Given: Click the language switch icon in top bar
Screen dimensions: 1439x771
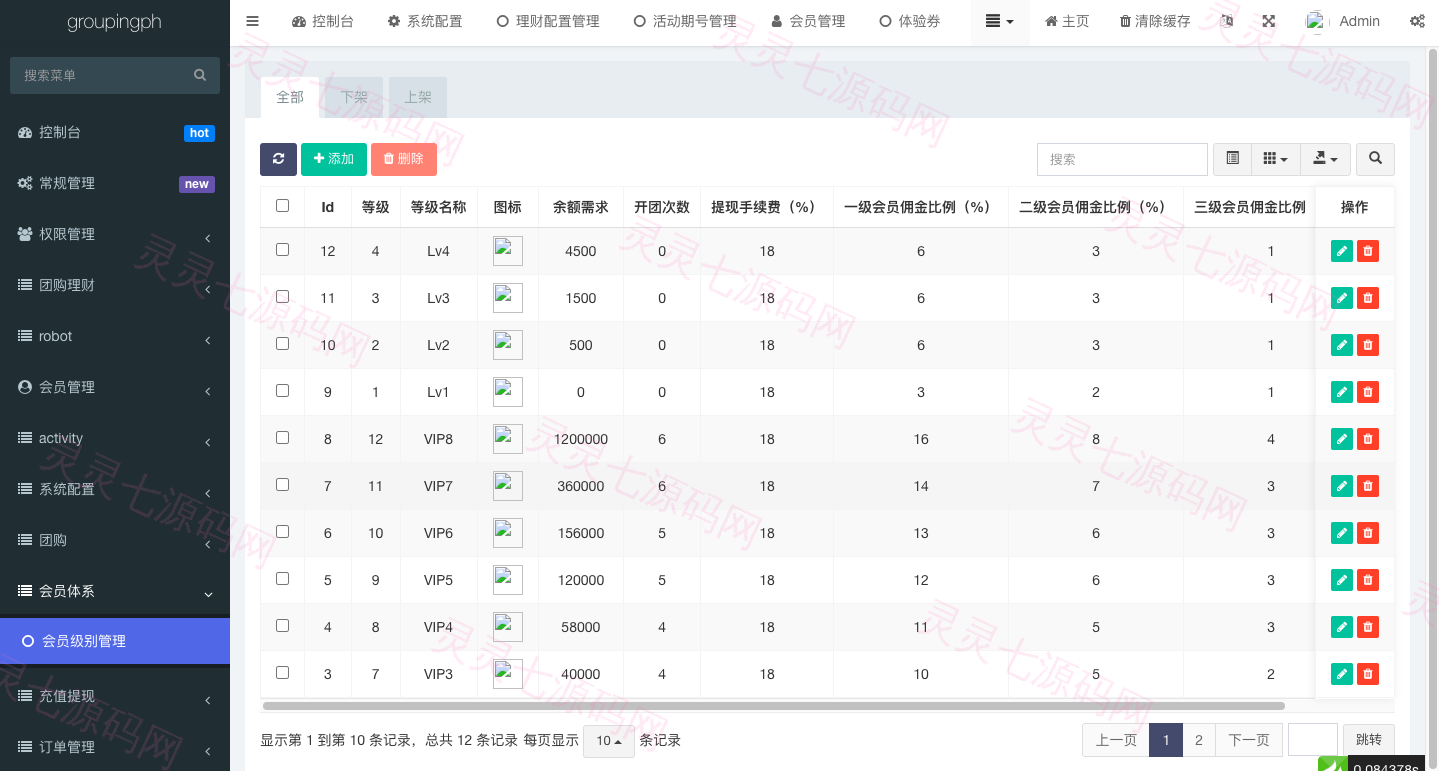Looking at the screenshot, I should tap(1227, 21).
